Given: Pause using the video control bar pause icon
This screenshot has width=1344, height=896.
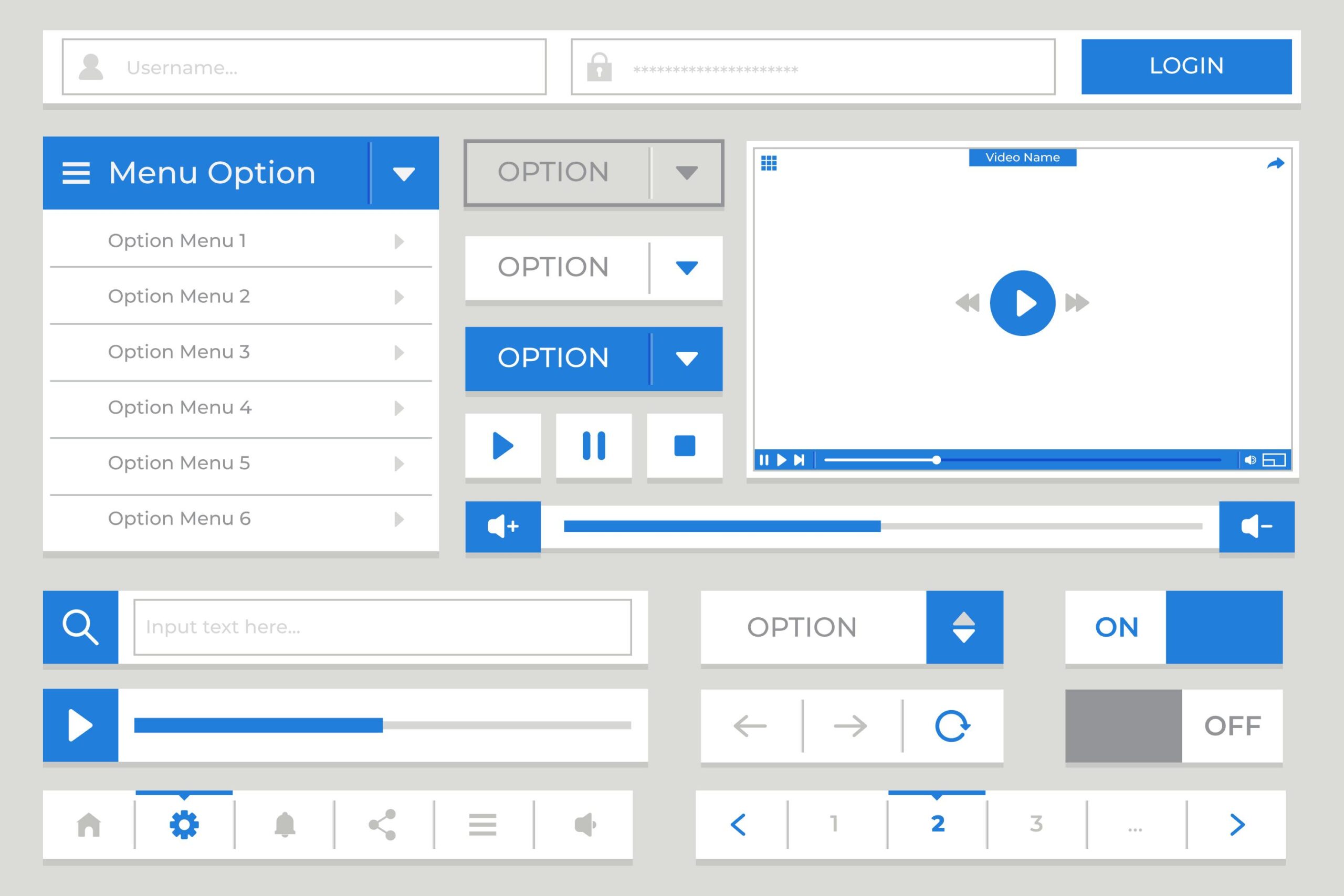Looking at the screenshot, I should click(x=764, y=460).
